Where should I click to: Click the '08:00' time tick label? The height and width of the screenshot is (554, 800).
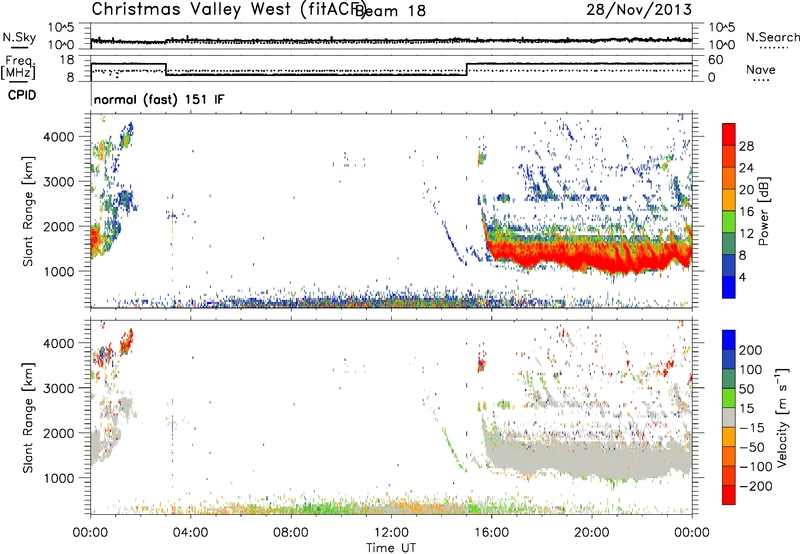click(291, 532)
